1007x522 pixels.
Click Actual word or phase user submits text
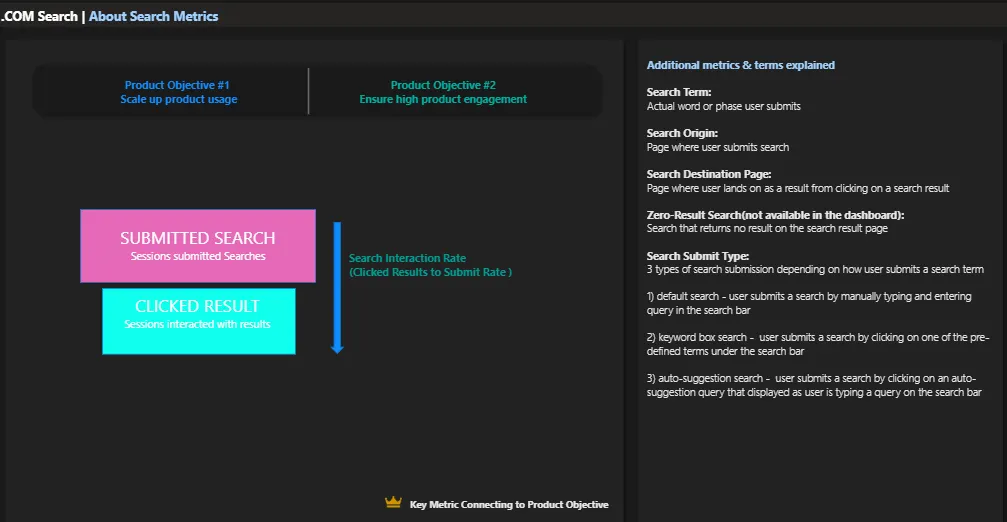(723, 106)
